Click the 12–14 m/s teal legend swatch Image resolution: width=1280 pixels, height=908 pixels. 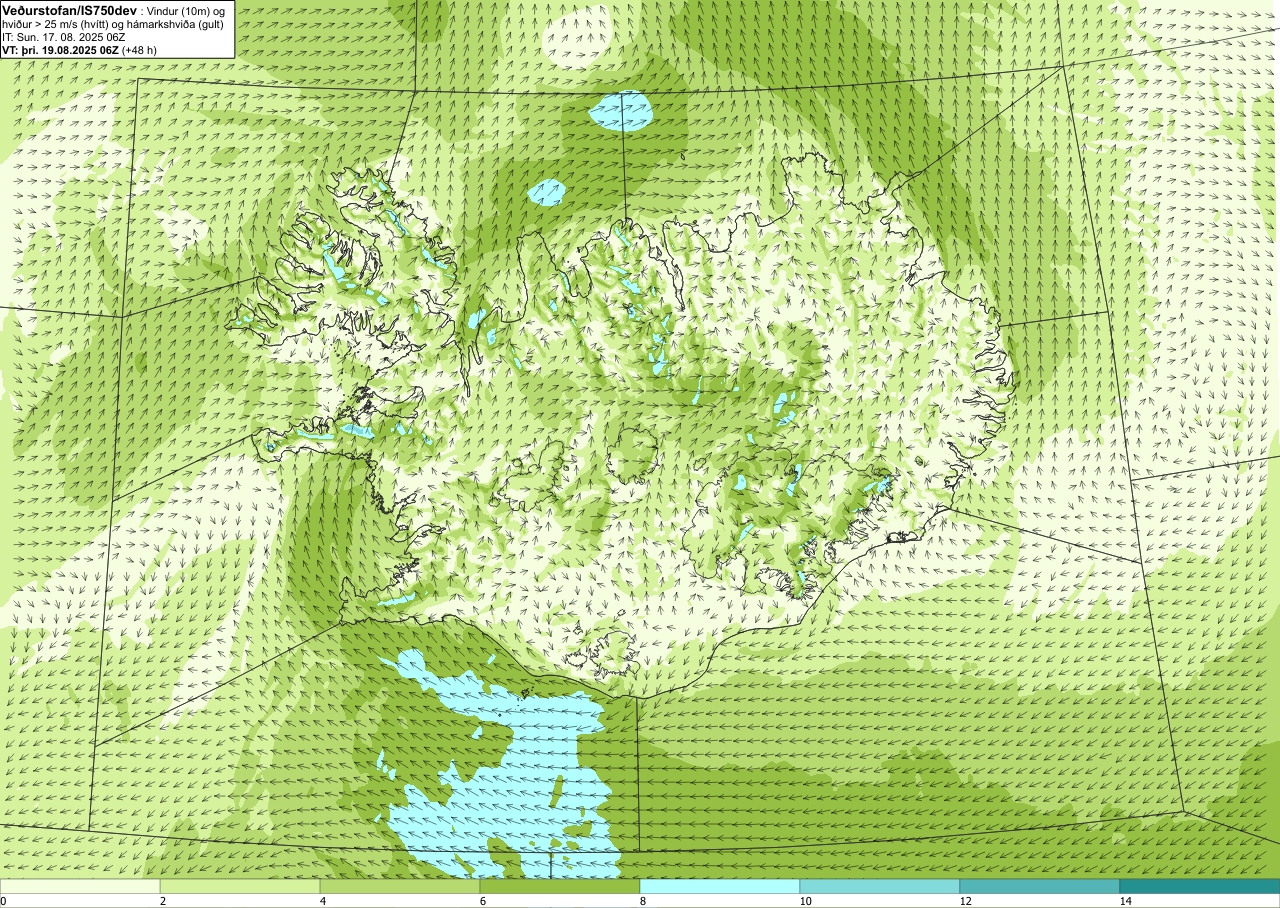(x=1040, y=886)
